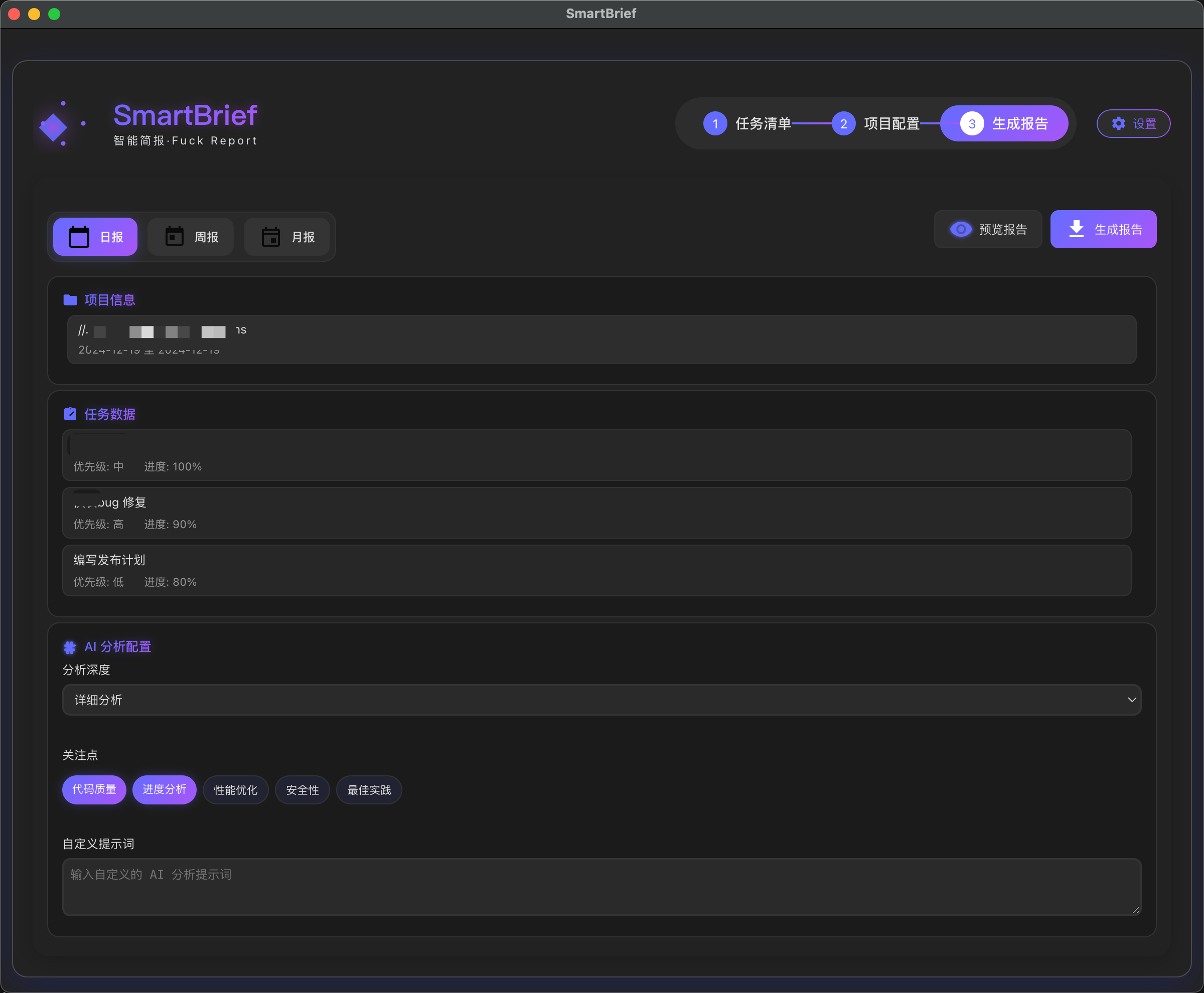Click the calendar icon on the weekly report tab
This screenshot has height=993, width=1204.
point(175,236)
